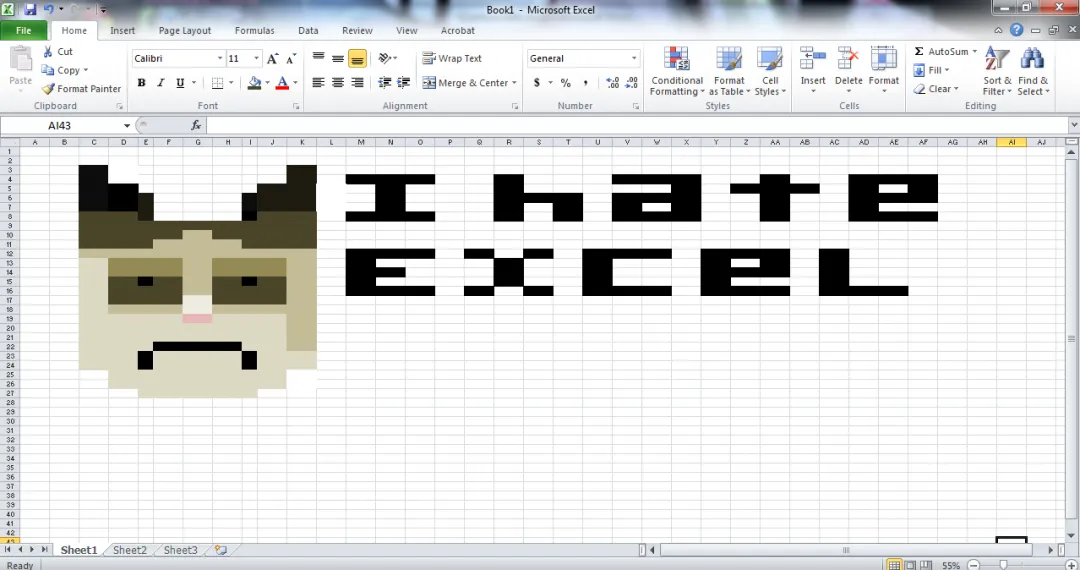Viewport: 1080px width, 570px height.
Task: Open the Sheet2 worksheet tab
Action: pyautogui.click(x=129, y=550)
